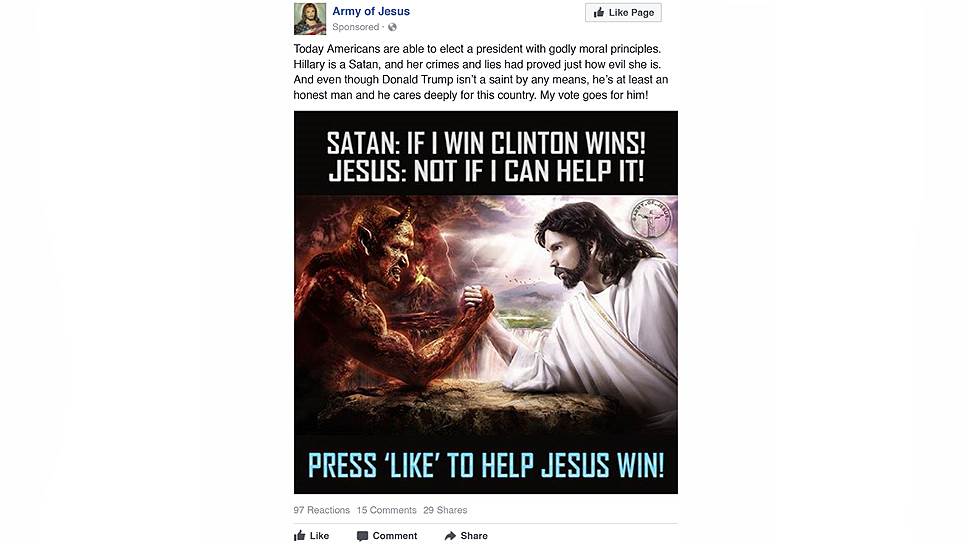Click the globe public-audience icon
Viewport: 968px width, 544px height.
point(393,27)
